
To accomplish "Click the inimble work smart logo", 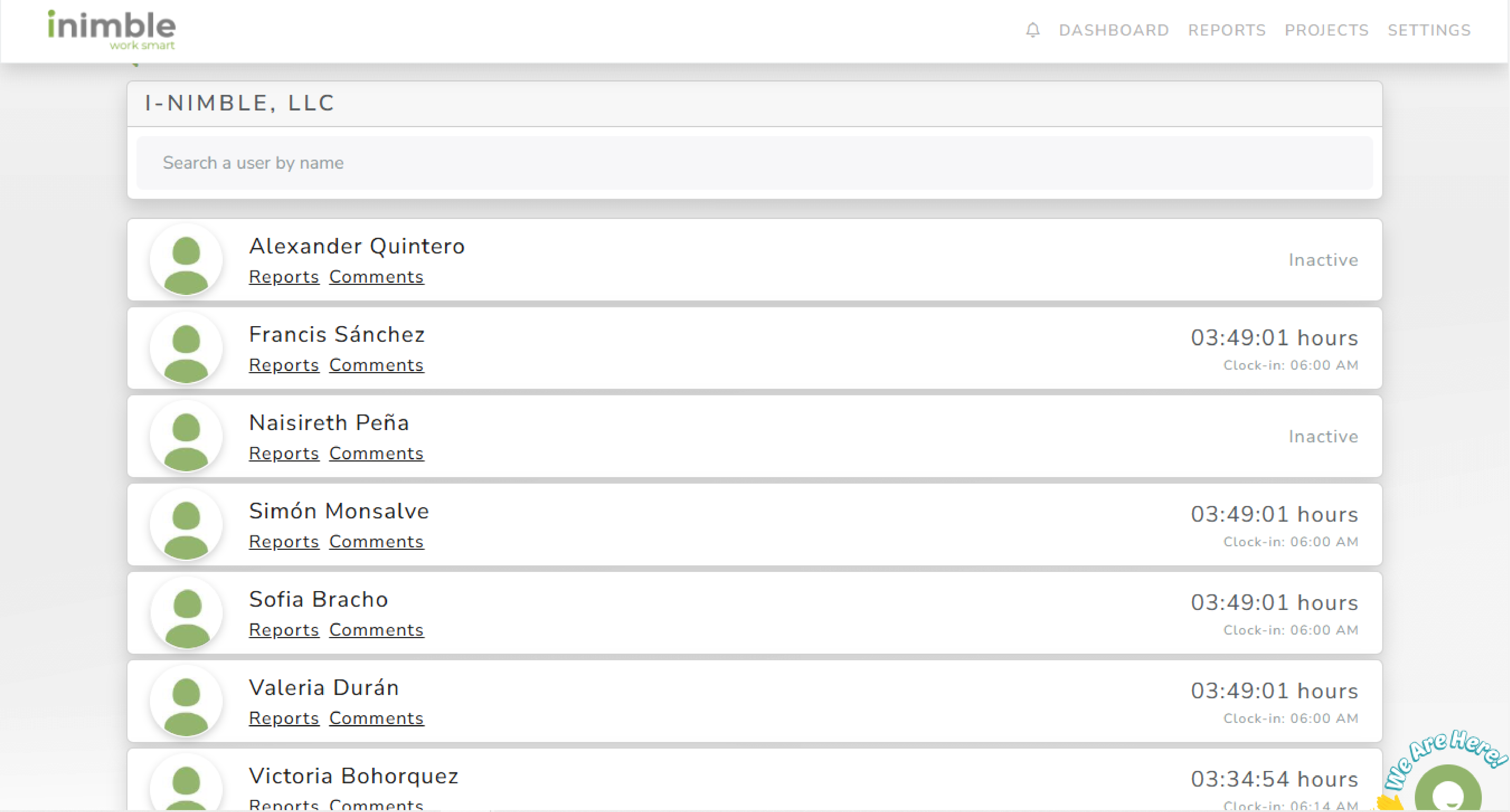I will [x=111, y=30].
